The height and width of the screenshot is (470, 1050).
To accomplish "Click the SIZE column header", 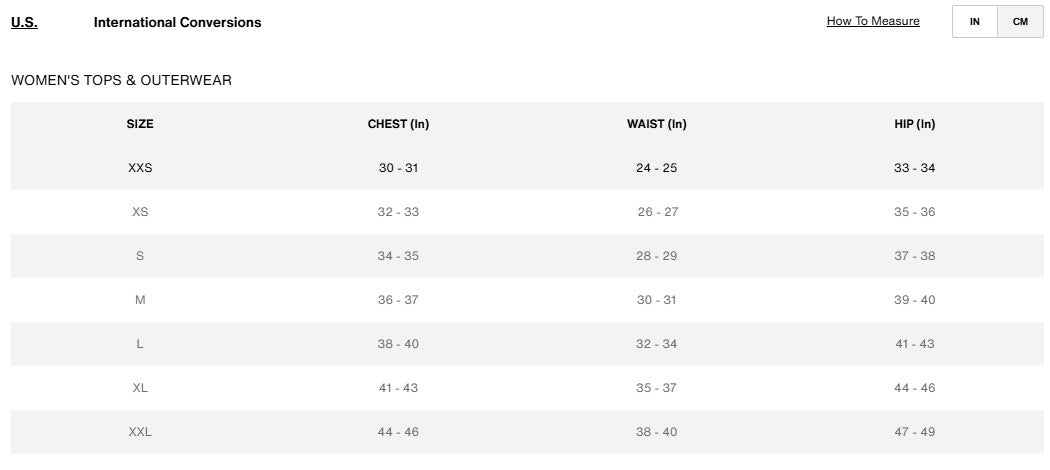I will coord(140,124).
